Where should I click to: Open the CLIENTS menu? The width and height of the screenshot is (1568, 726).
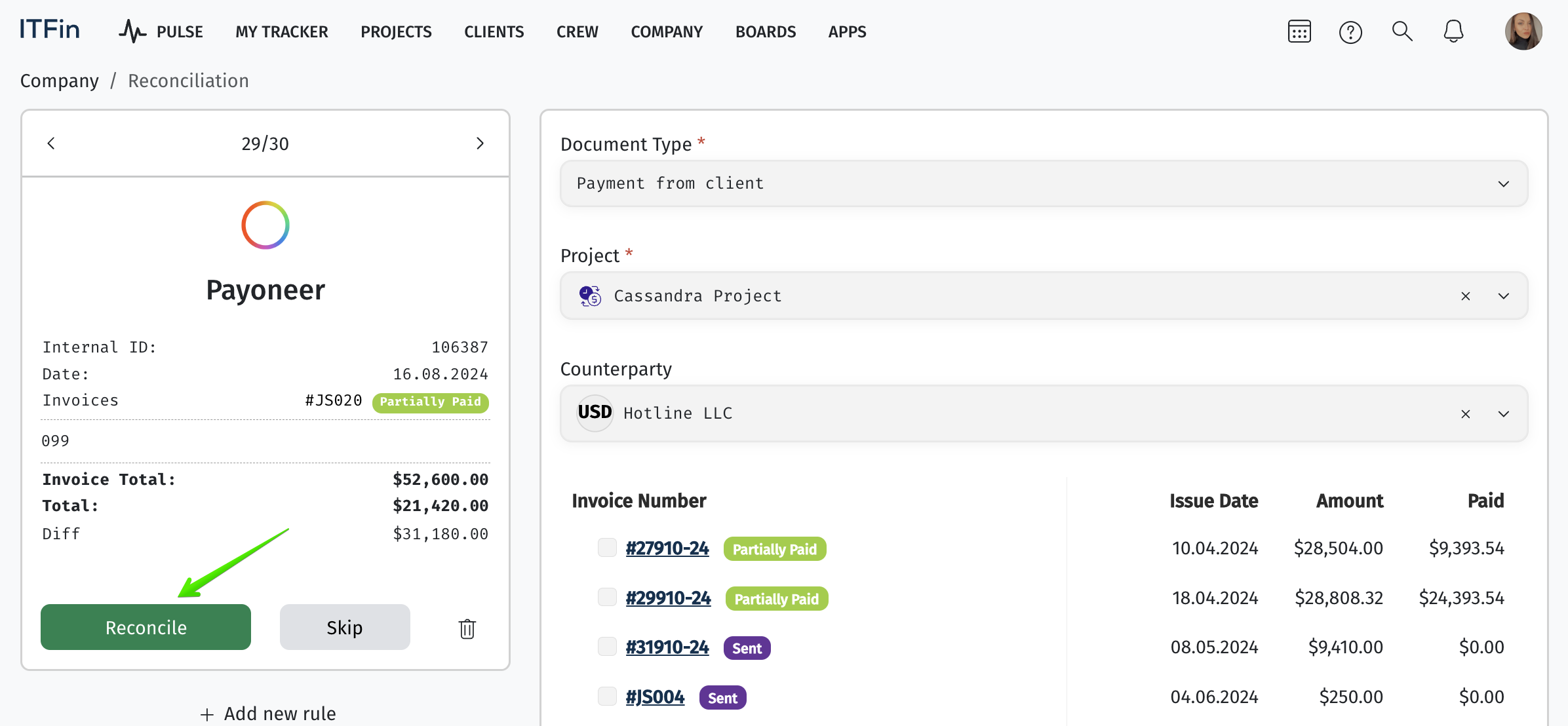tap(494, 32)
